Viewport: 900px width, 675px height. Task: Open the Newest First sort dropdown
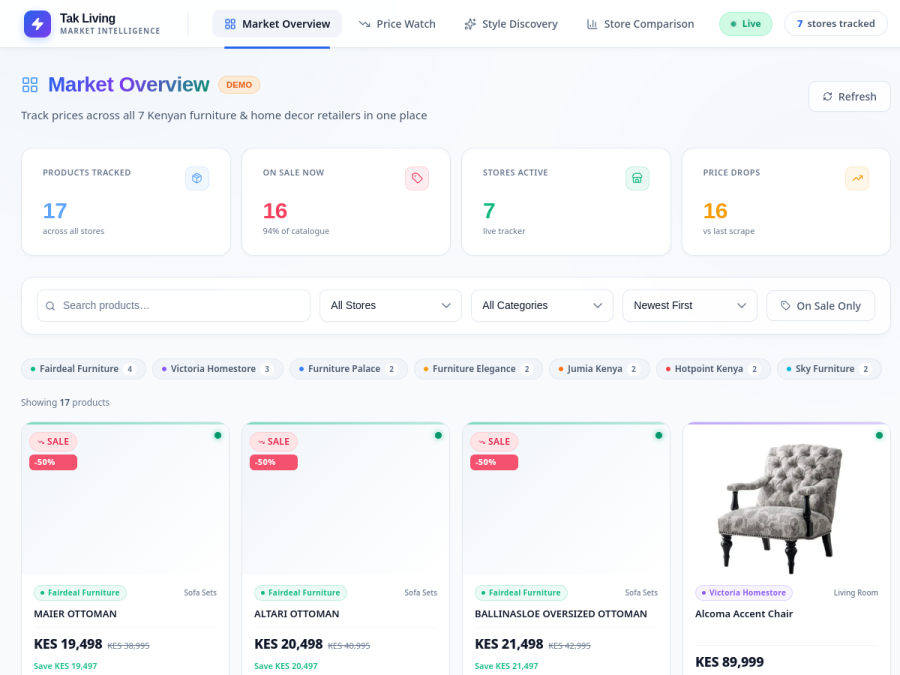690,306
